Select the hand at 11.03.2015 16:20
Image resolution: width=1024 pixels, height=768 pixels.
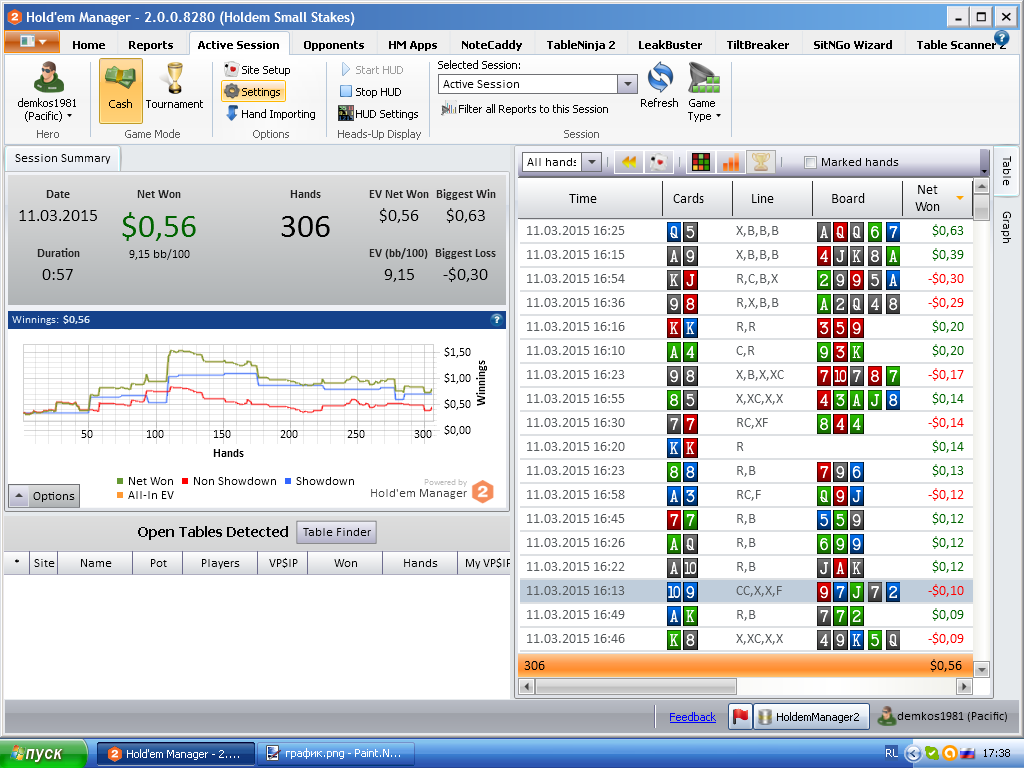746,447
